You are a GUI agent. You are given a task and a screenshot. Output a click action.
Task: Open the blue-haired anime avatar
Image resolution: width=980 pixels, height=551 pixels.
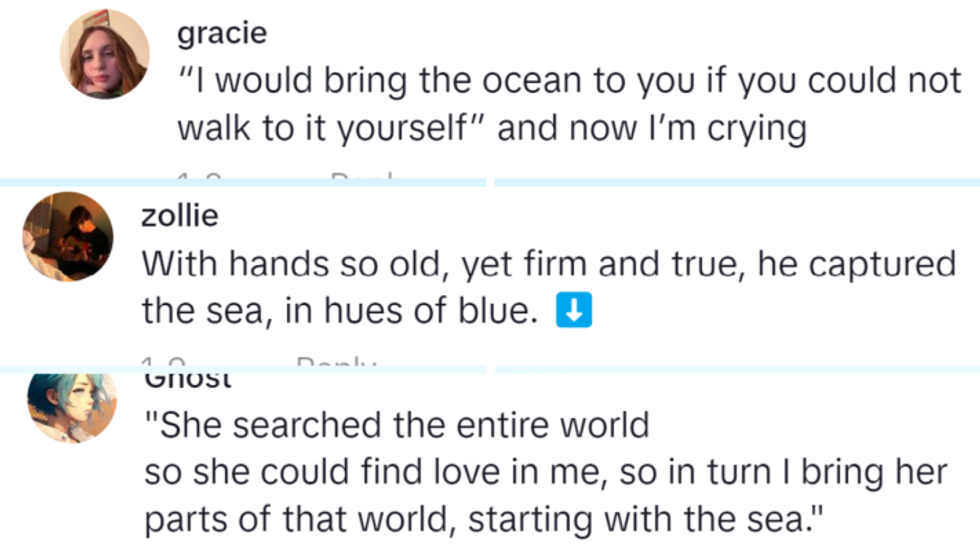pyautogui.click(x=72, y=407)
